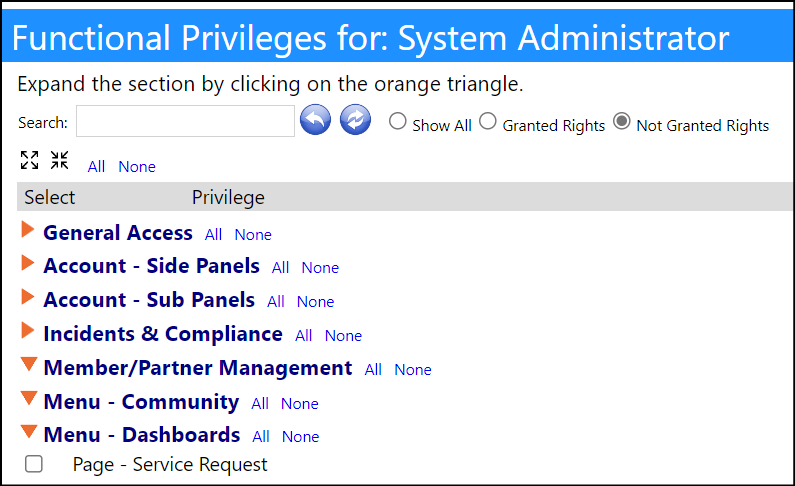
Task: Expand the Account - Side Panels triangle
Action: click(28, 263)
